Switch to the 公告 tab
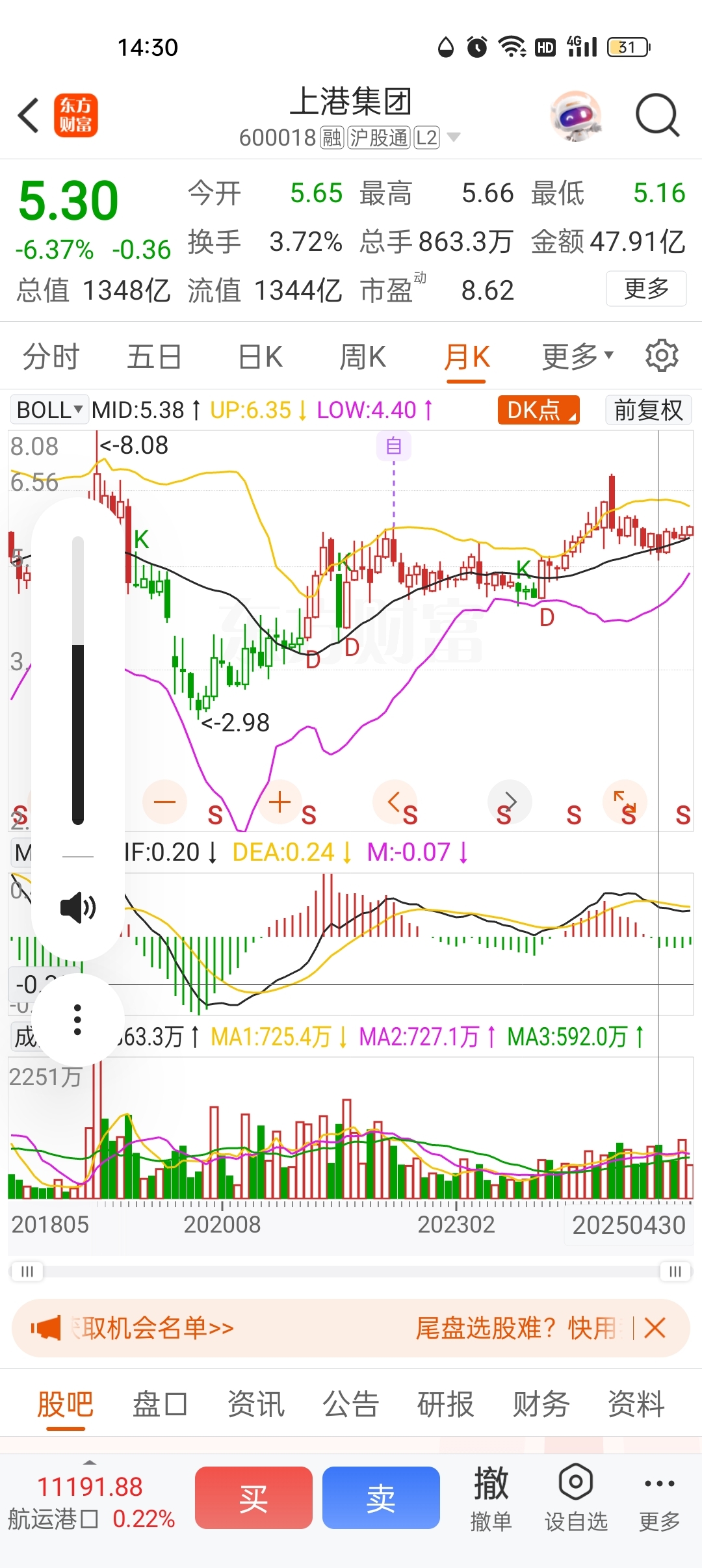The height and width of the screenshot is (1568, 702). pos(351,1404)
